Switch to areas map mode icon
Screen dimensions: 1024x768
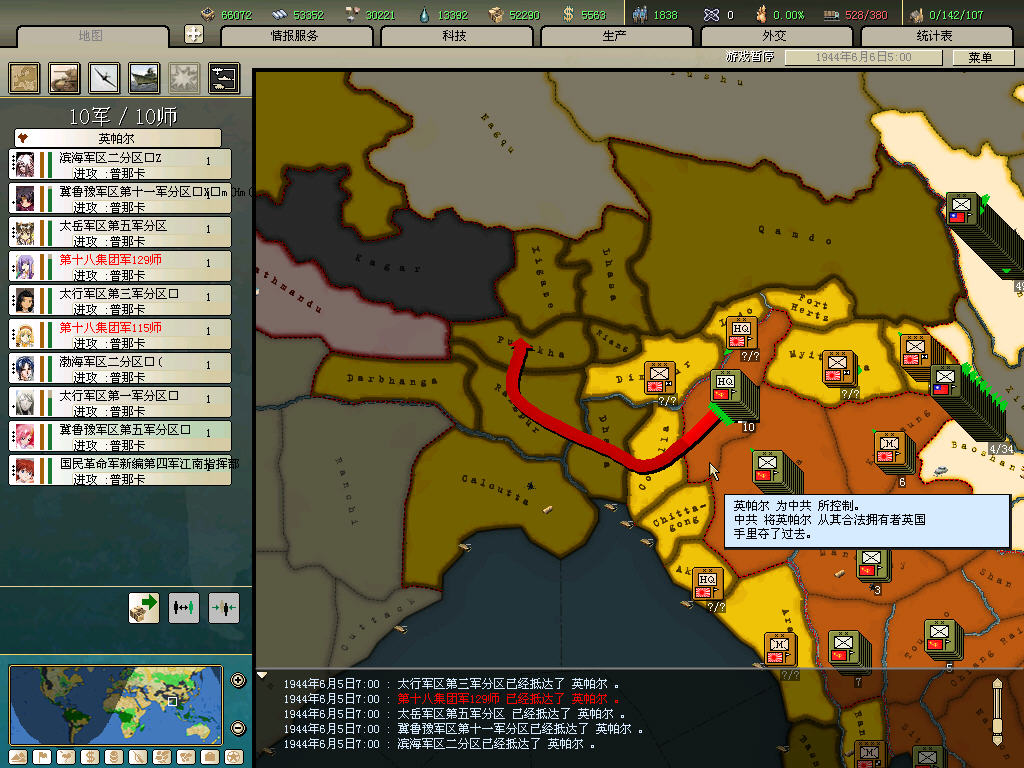click(186, 758)
